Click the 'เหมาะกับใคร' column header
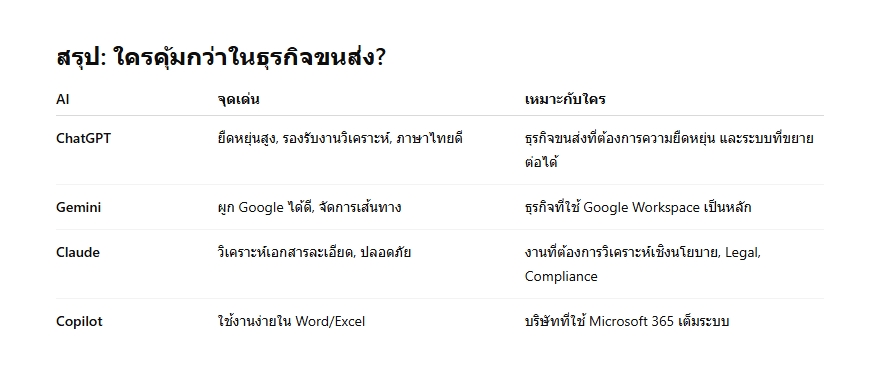This screenshot has height=382, width=889. [565, 99]
